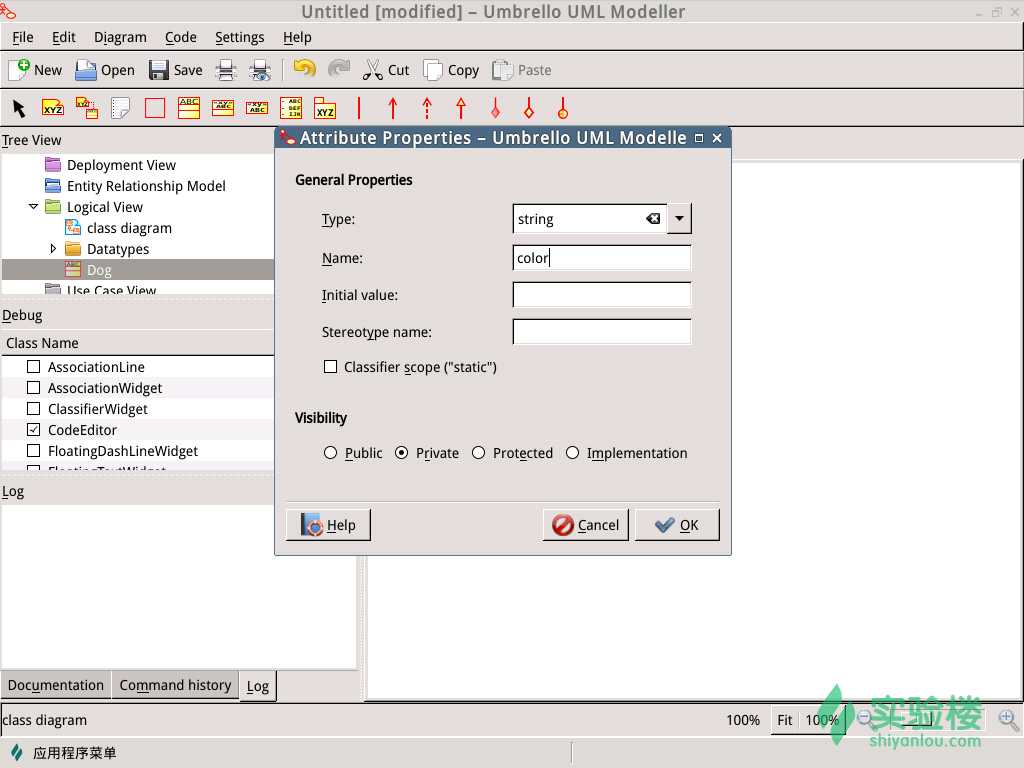This screenshot has height=768, width=1024.
Task: Undo the last action
Action: 304,69
